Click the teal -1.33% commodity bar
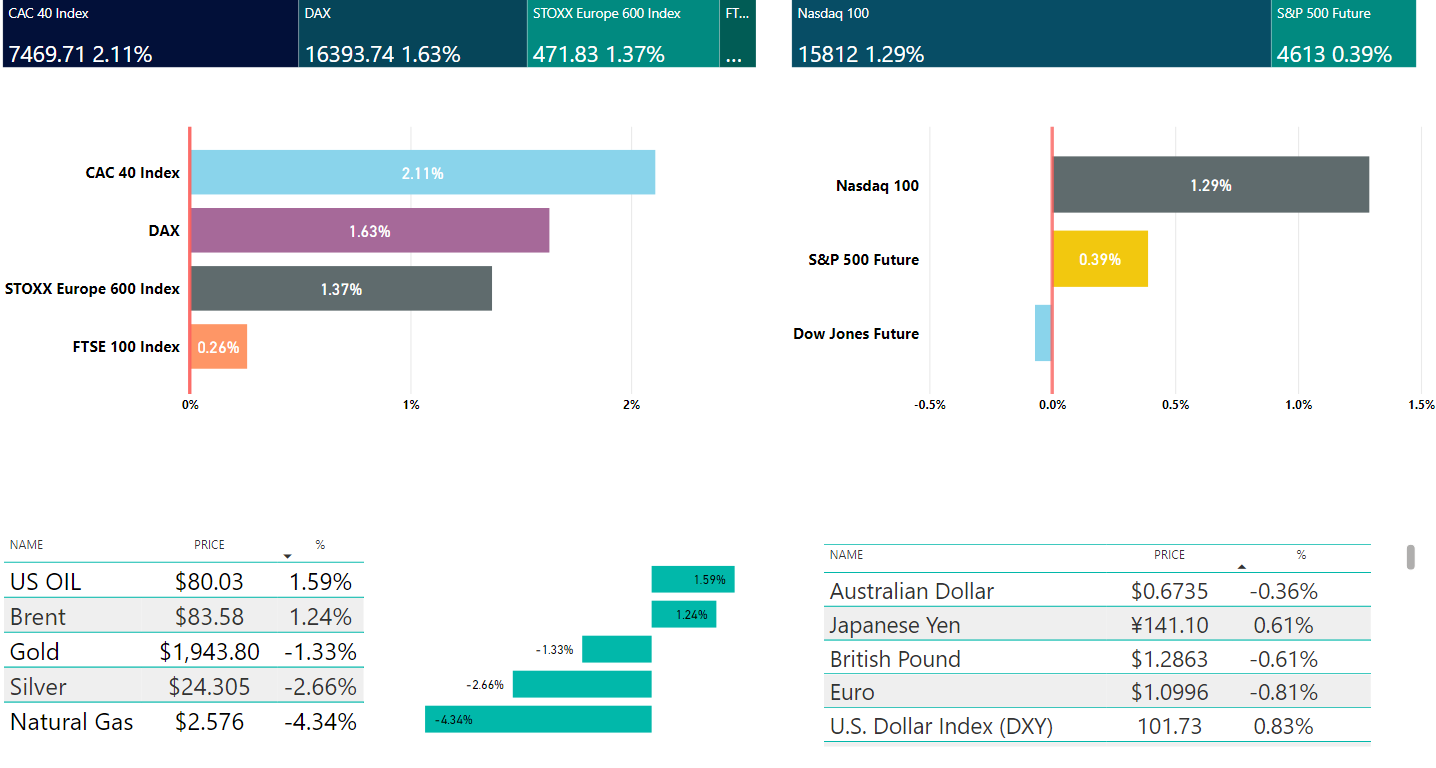This screenshot has width=1436, height=768. tap(617, 649)
